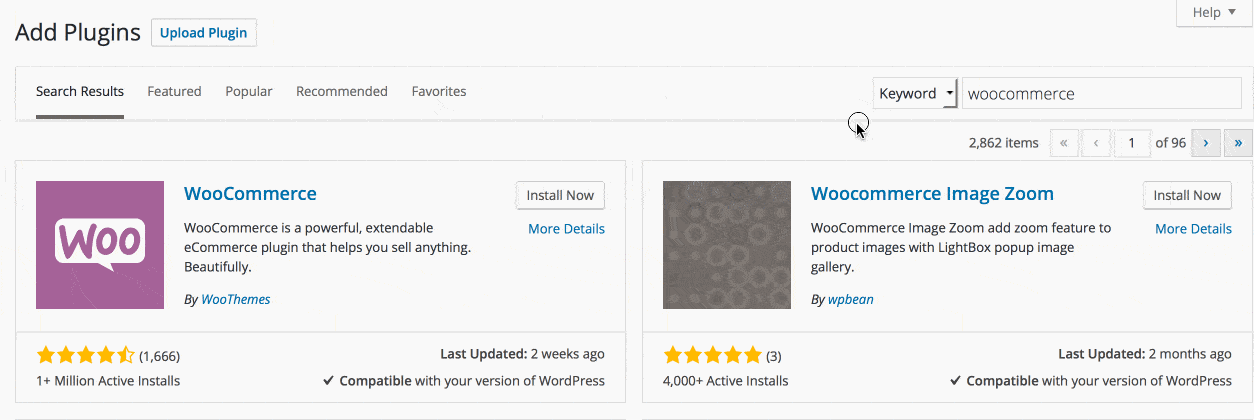Go to the first page arrow
This screenshot has width=1254, height=420.
pos(1063,143)
